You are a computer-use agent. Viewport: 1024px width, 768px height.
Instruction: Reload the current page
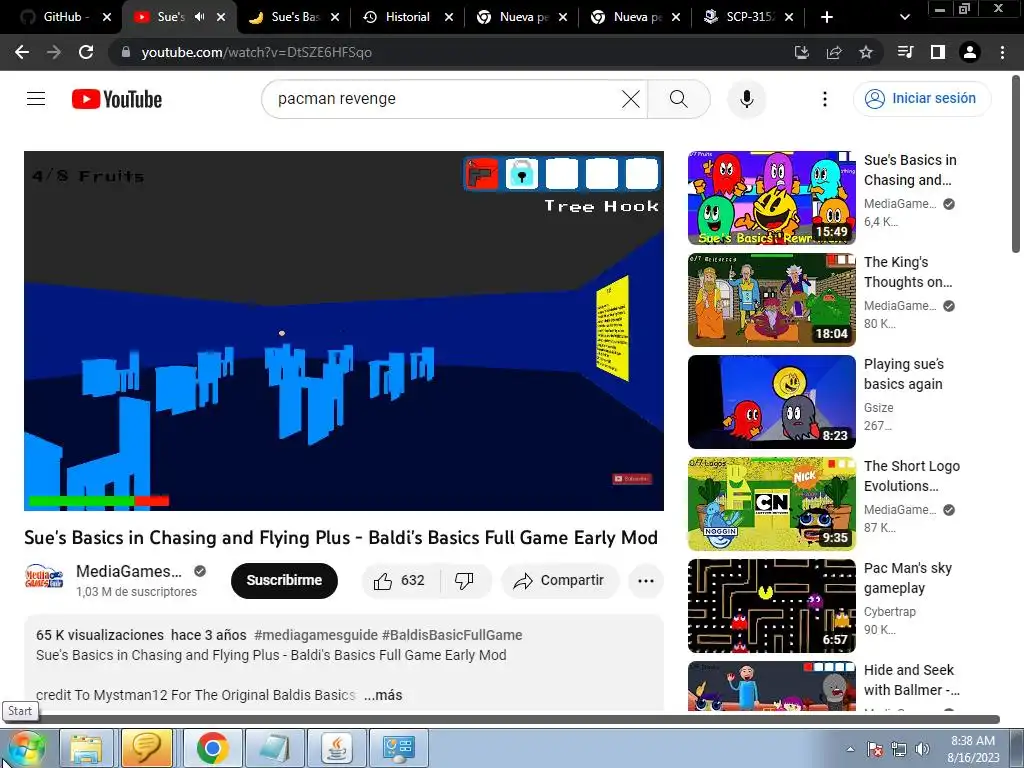86,52
